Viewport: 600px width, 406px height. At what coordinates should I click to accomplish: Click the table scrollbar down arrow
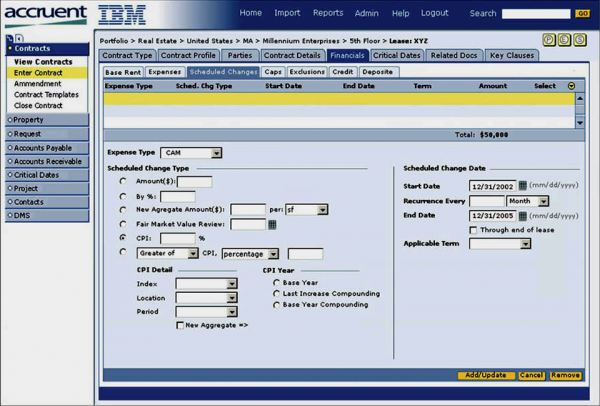click(580, 123)
